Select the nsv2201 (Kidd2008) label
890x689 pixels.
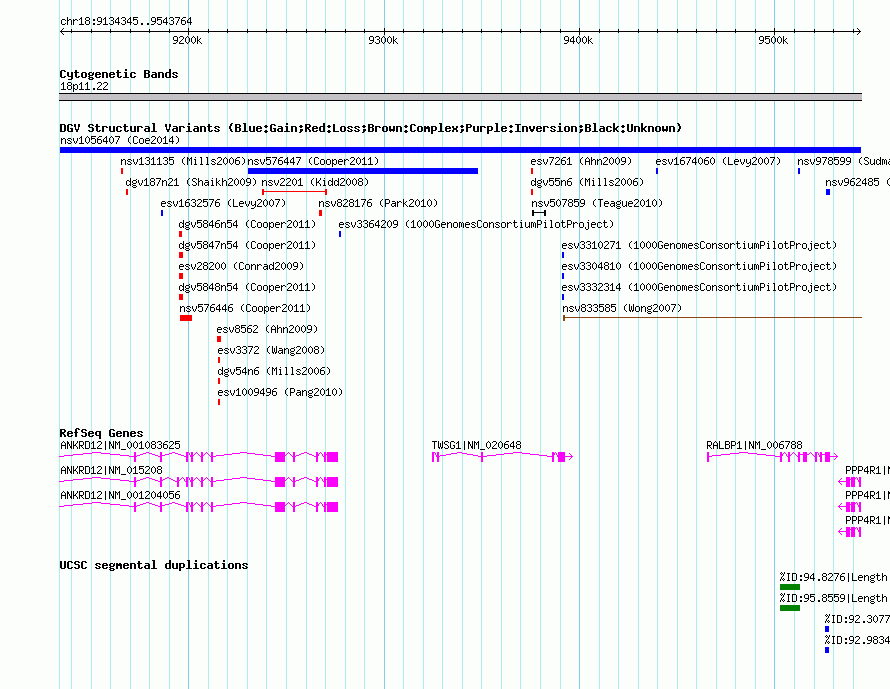coord(315,182)
